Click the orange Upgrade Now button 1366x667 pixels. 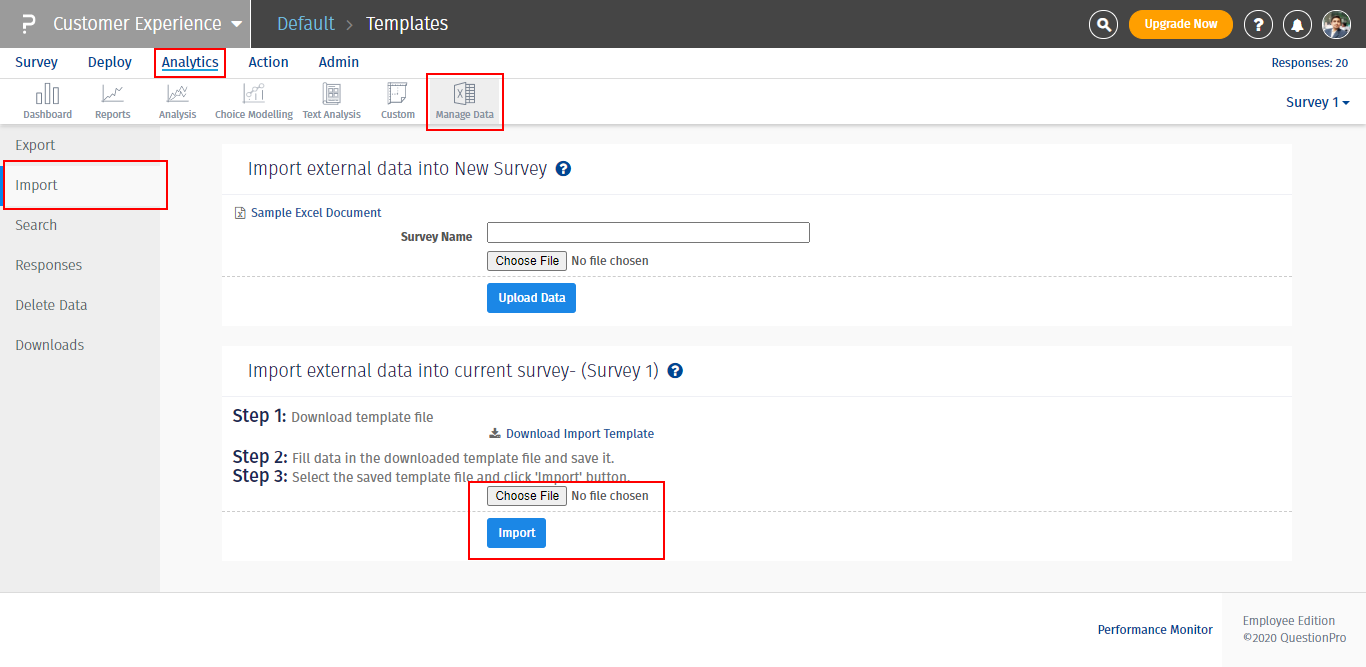1180,24
